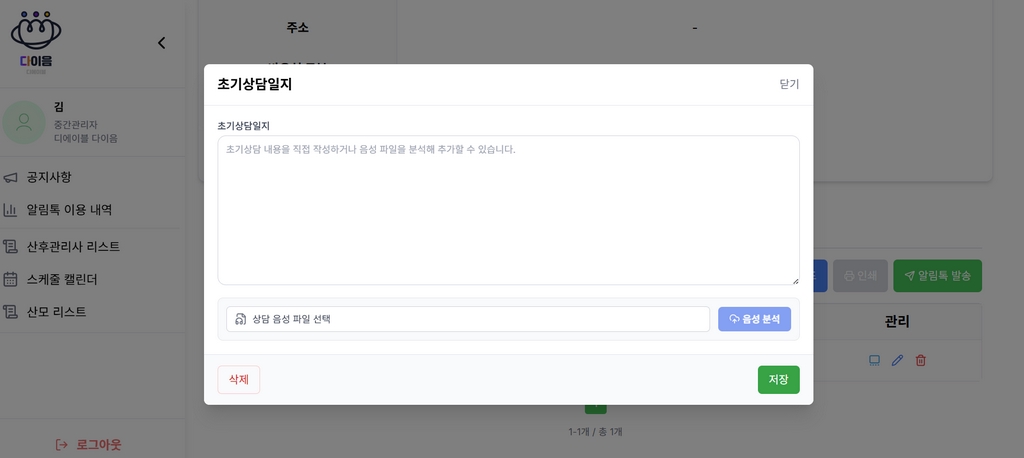Click the 알림톡 발송 button behind the dialog
Screen dimensions: 1024x458
[x=937, y=276]
